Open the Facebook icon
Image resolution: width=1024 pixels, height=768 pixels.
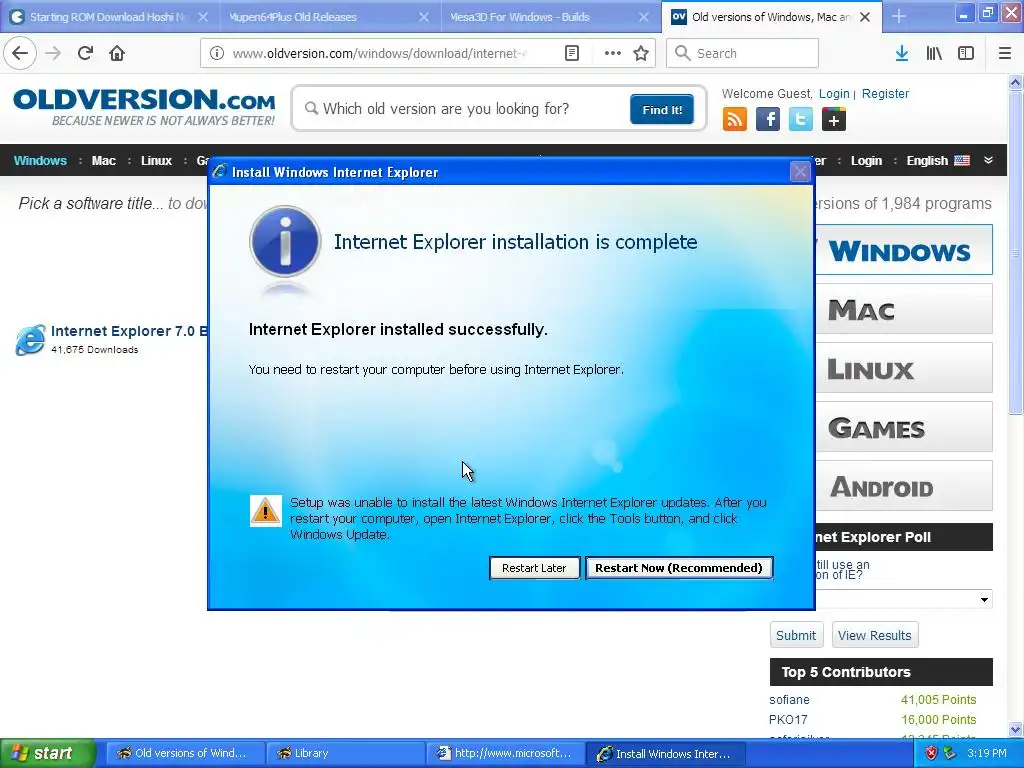(x=768, y=120)
